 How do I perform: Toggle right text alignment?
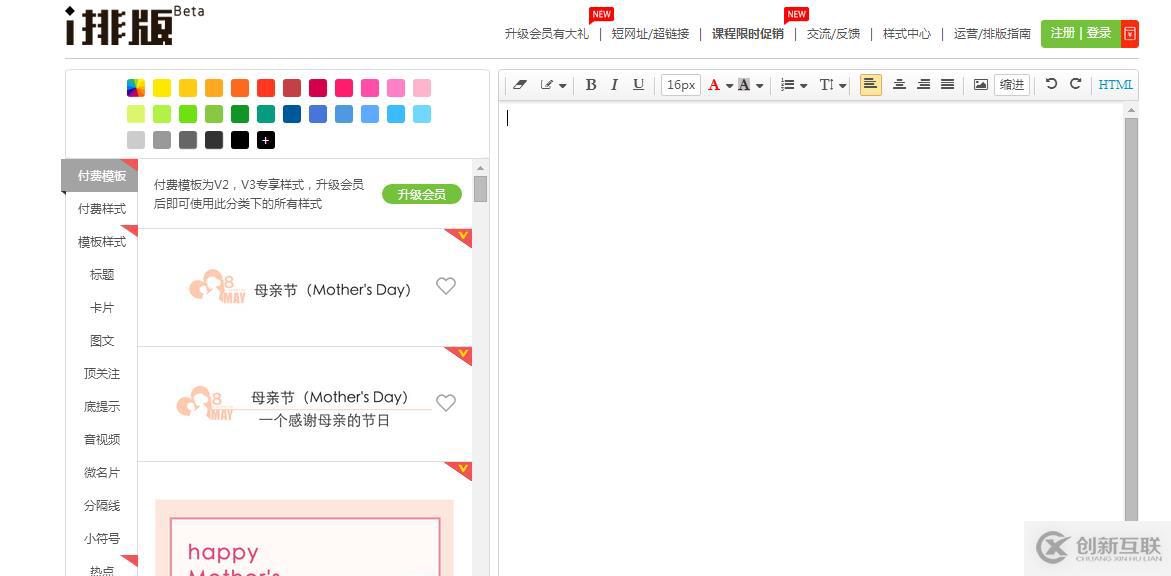pos(924,84)
